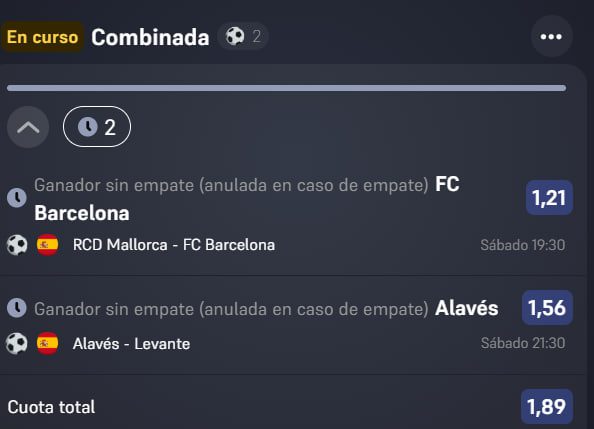Click the clock icon beside FC Barcelona pick
Screen dimensions: 594x429
(x=17, y=197)
